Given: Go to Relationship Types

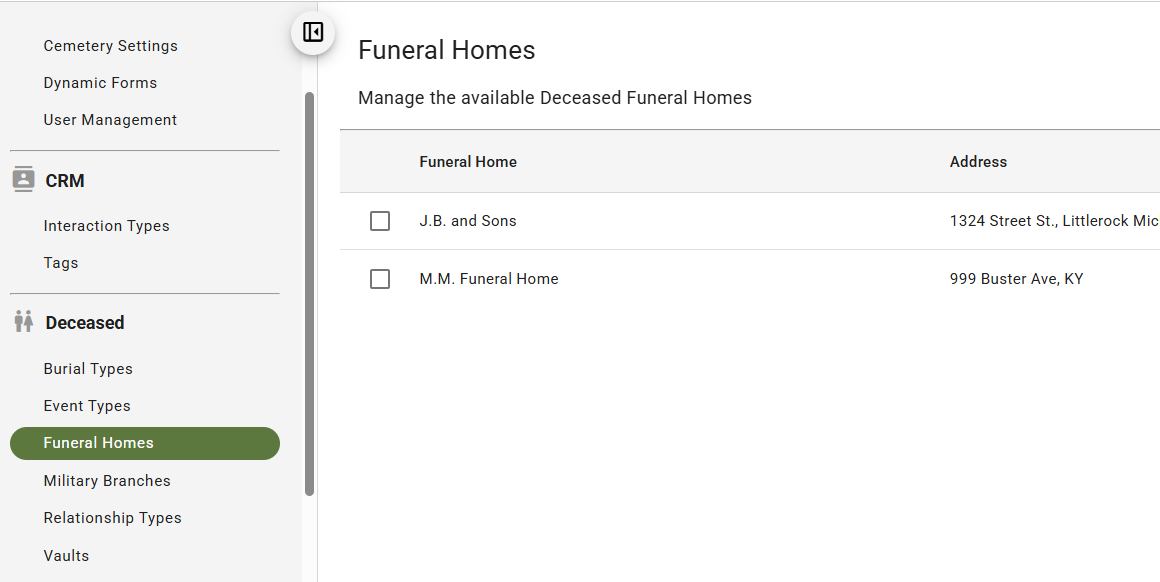Looking at the screenshot, I should 112,518.
